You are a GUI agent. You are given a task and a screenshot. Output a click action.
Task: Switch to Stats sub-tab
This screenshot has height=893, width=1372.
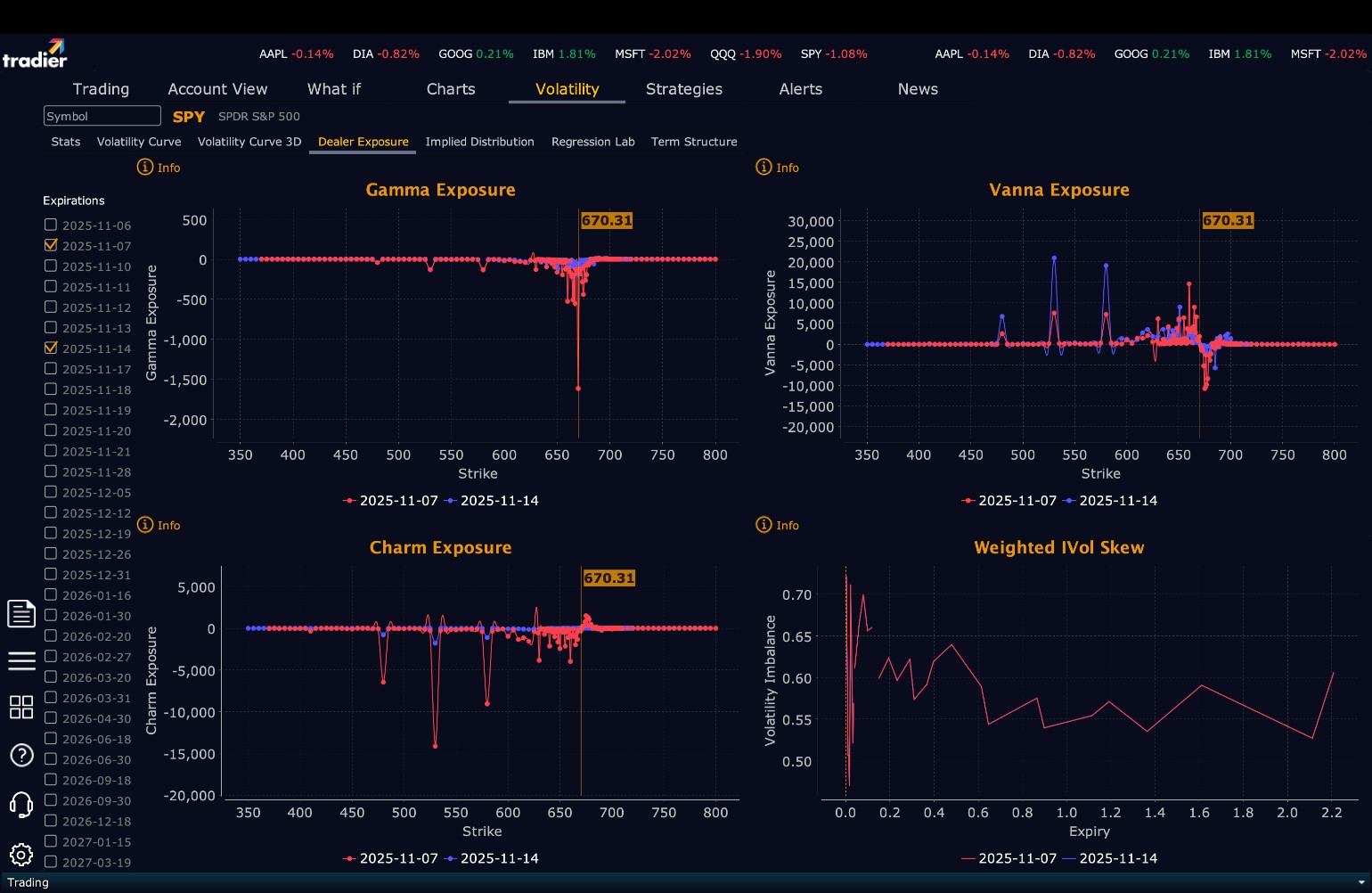coord(66,142)
